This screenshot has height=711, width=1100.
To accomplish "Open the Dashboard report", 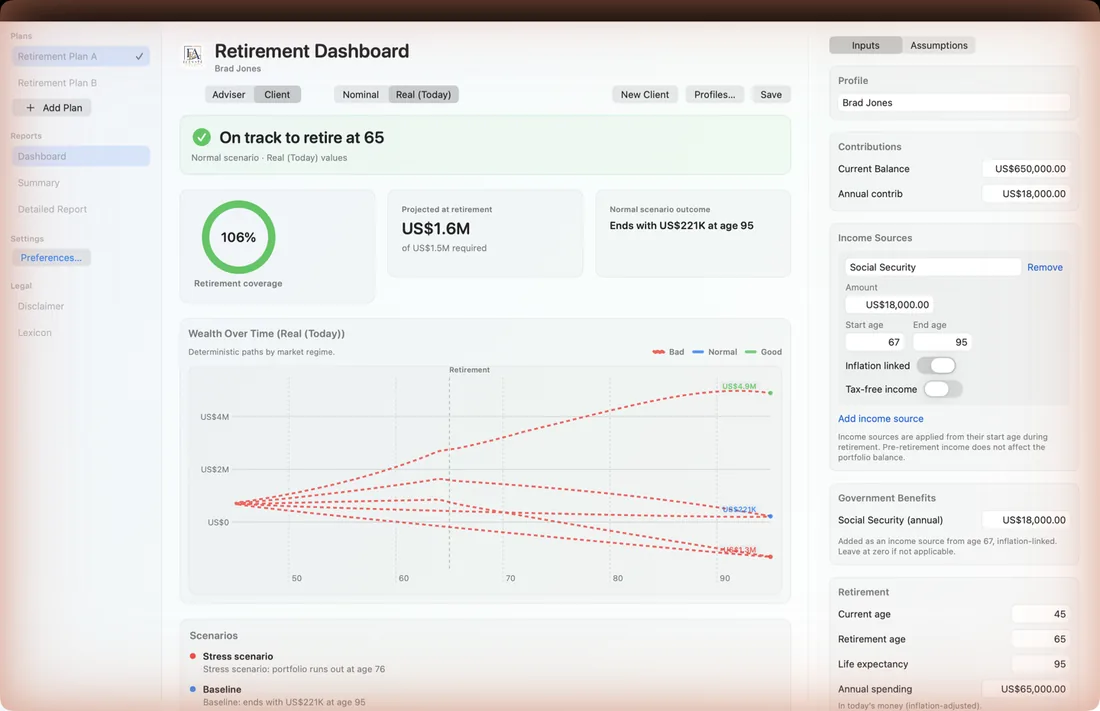I will (81, 156).
